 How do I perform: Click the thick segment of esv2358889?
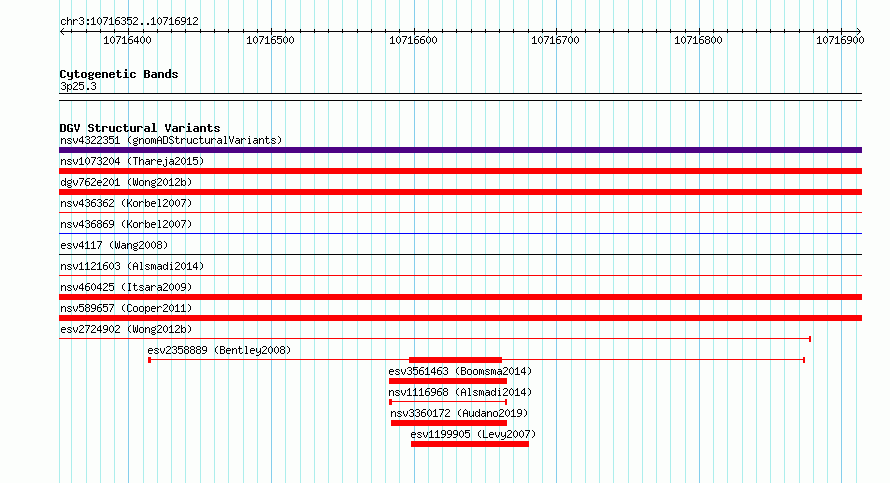point(455,360)
